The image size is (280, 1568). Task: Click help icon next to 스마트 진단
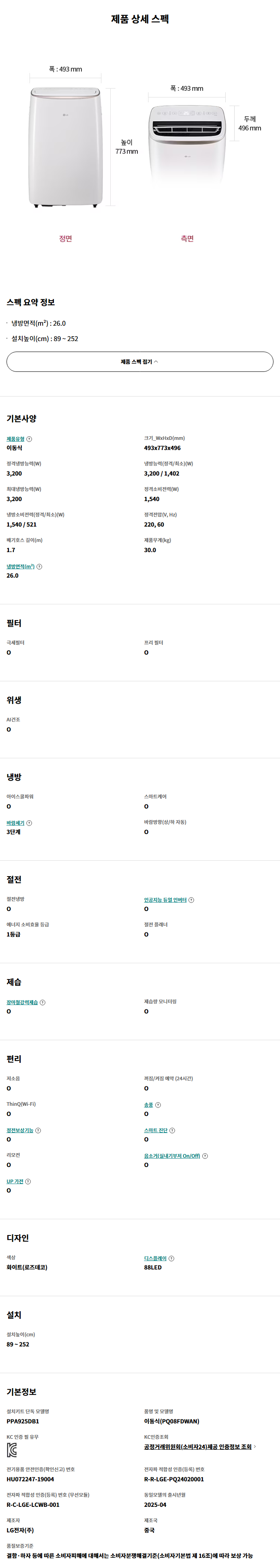coord(172,1131)
